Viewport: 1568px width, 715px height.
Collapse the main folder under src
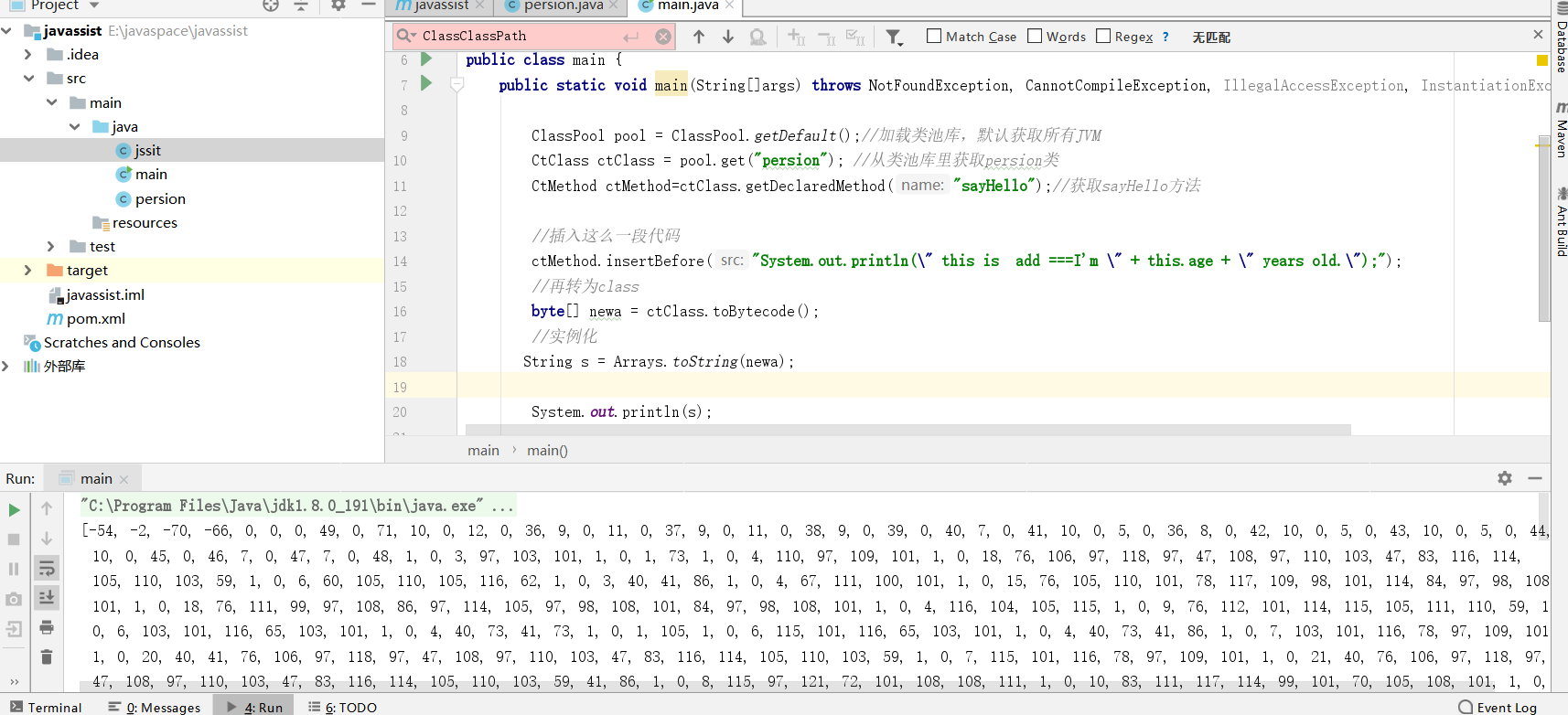click(x=51, y=102)
